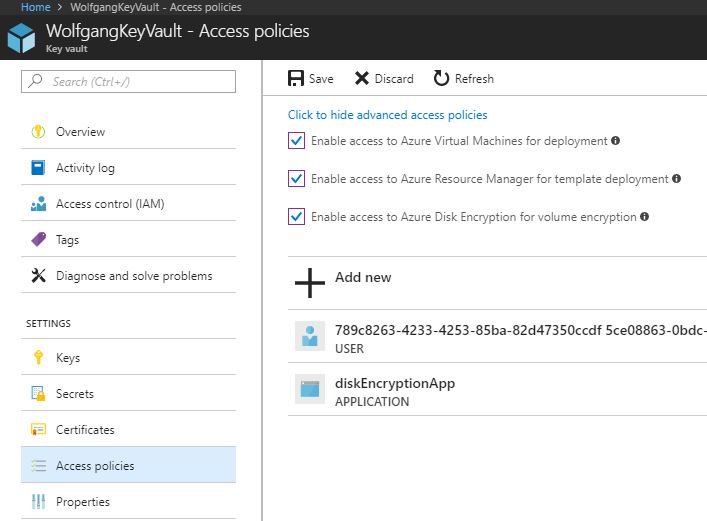
Task: Click the Properties bars icon
Action: [x=38, y=501]
